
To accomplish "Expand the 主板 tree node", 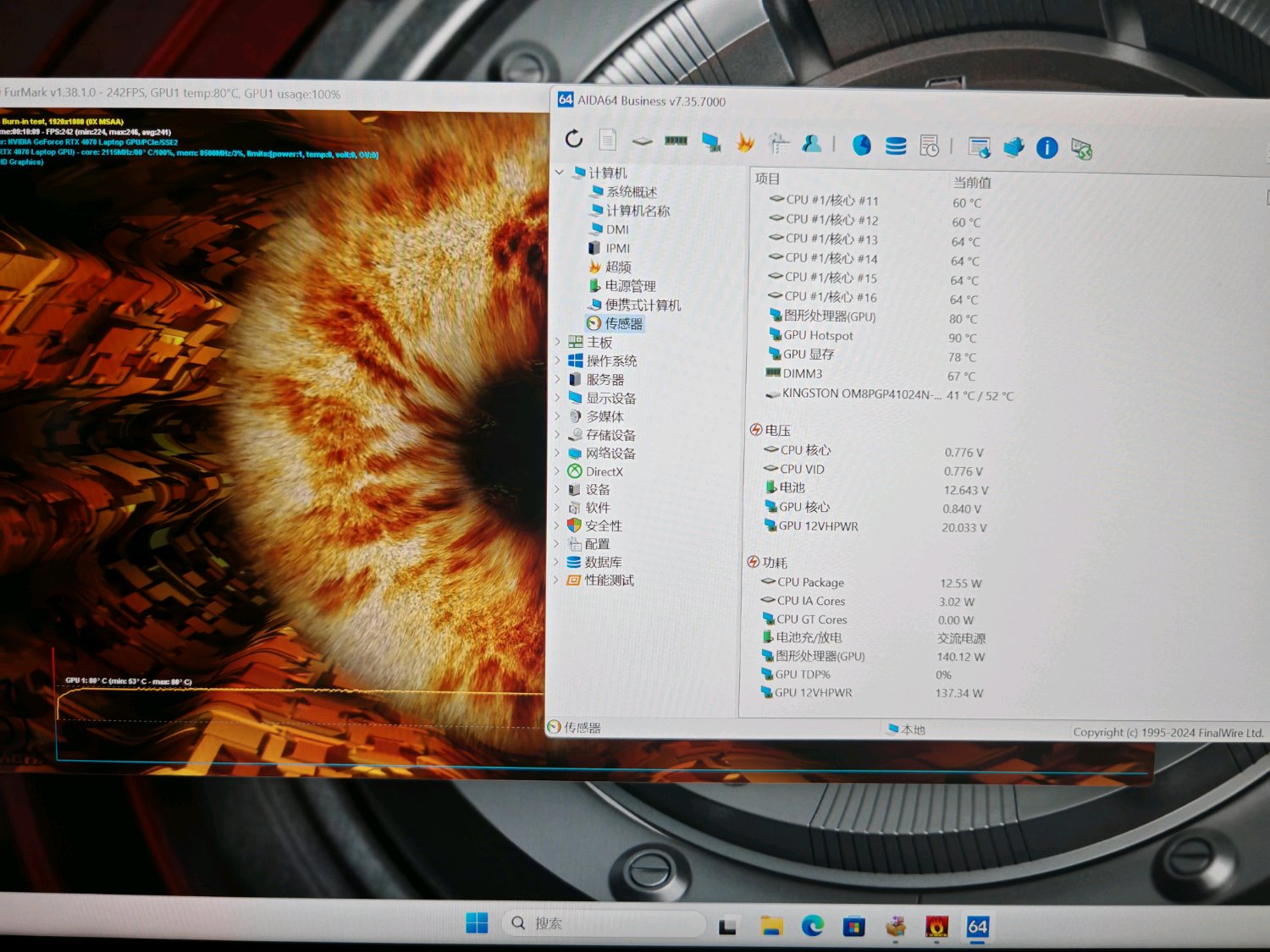I will [x=557, y=342].
